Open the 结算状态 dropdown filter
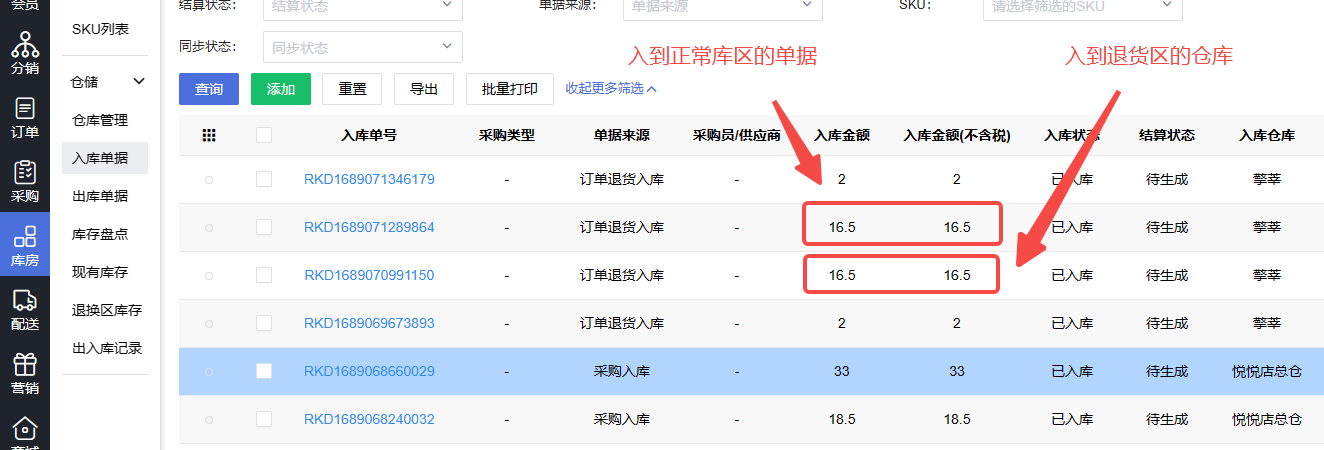 (x=362, y=6)
